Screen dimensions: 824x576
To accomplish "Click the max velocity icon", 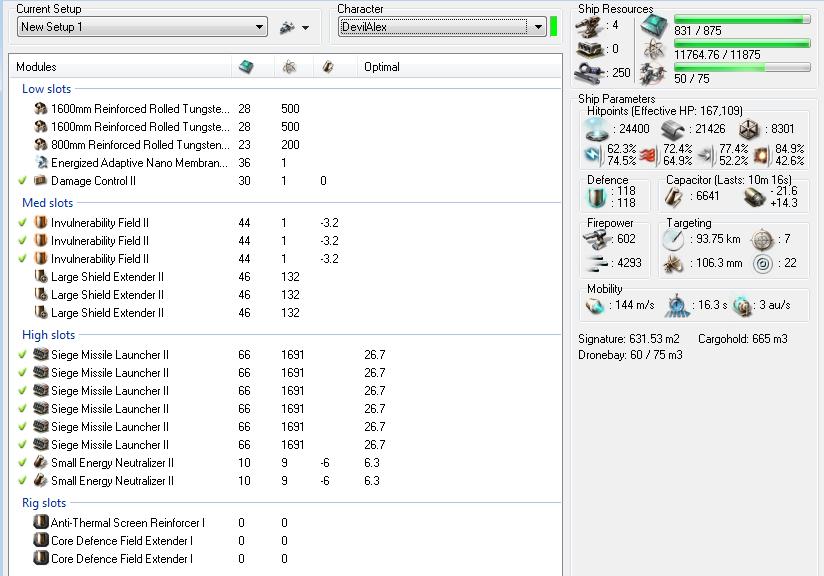I will click(595, 305).
